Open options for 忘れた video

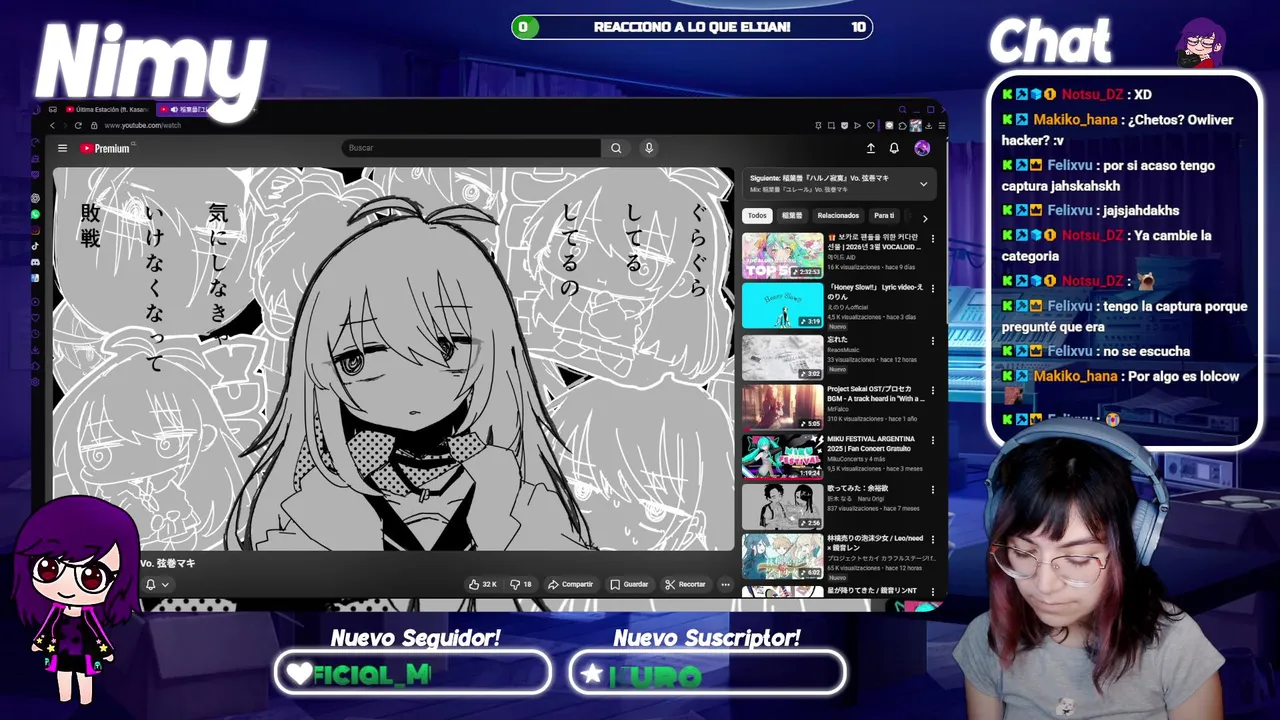pos(933,340)
